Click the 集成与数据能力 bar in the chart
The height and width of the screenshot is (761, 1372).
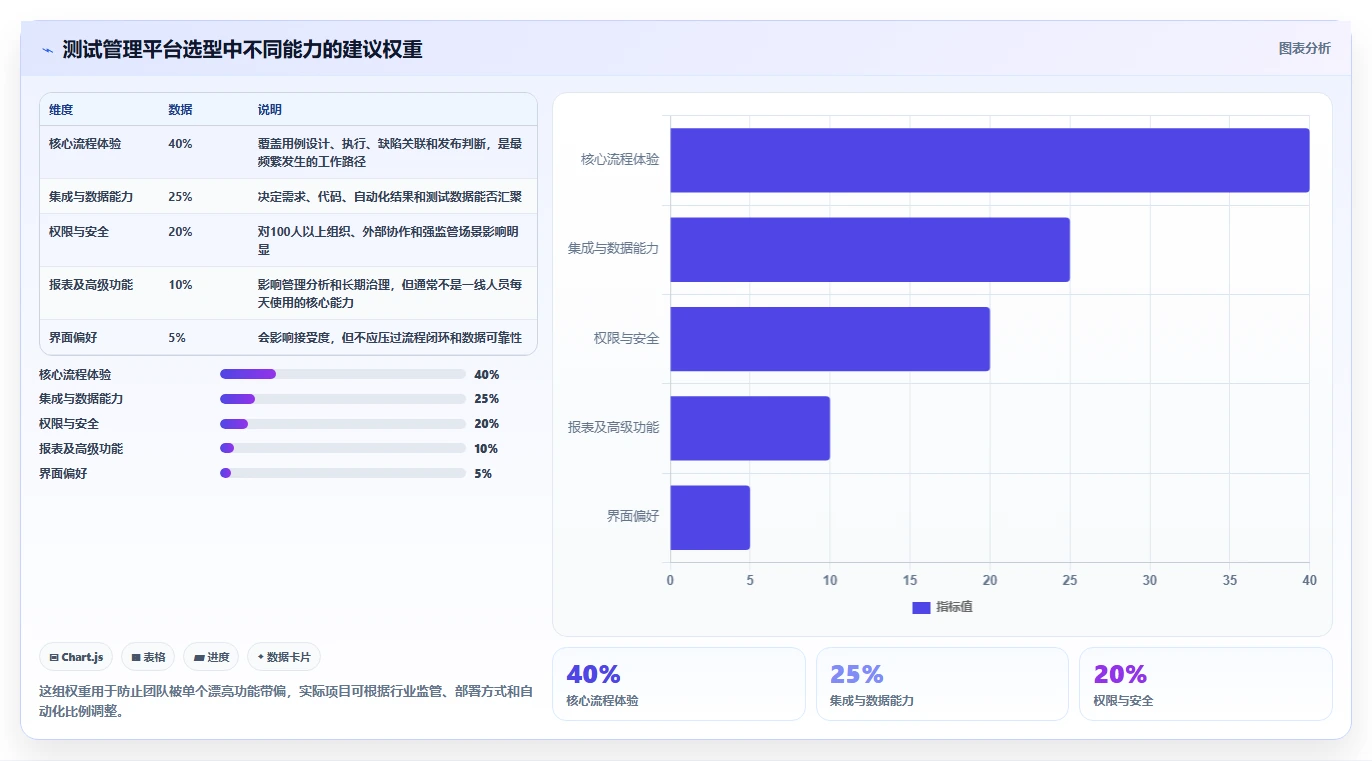coord(870,249)
